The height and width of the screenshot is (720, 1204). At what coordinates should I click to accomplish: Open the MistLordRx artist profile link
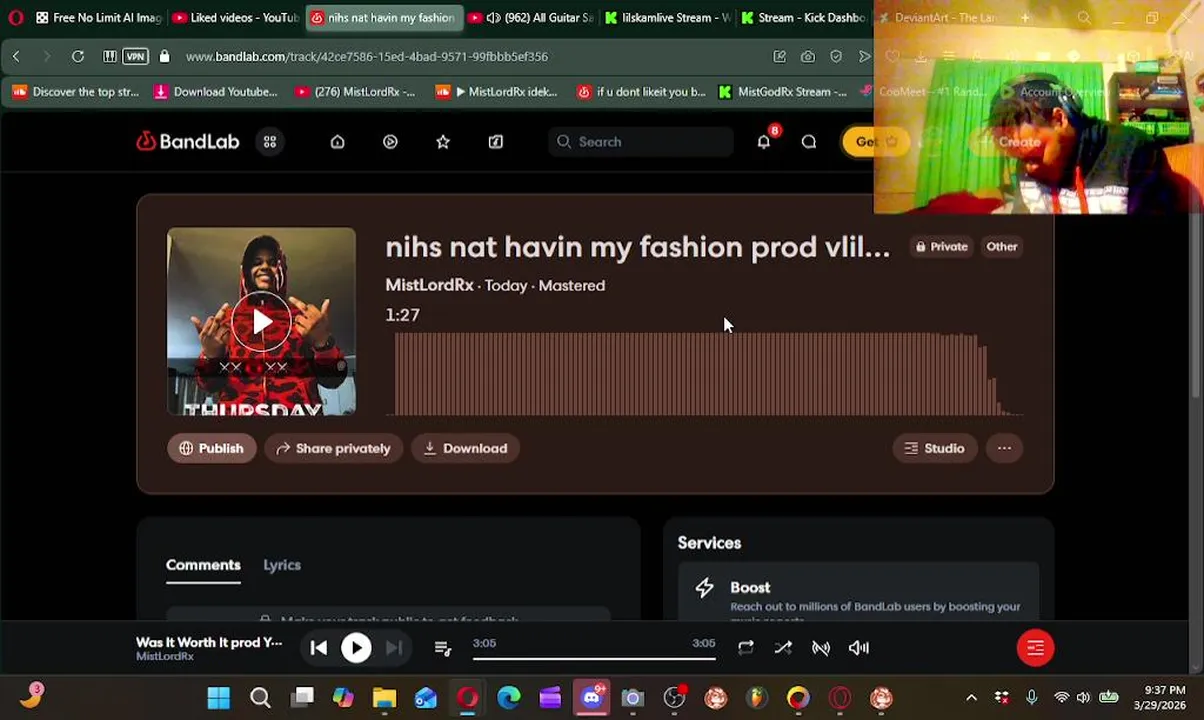(430, 285)
